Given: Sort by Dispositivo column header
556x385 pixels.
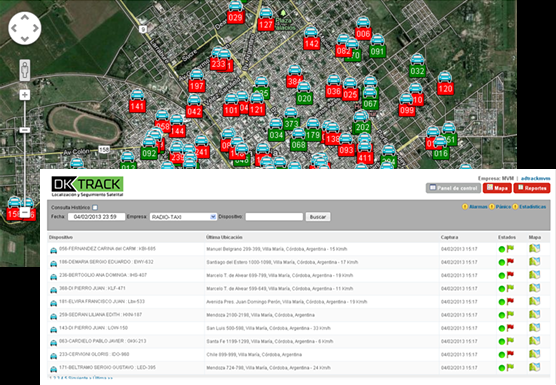Looking at the screenshot, I should [x=61, y=237].
